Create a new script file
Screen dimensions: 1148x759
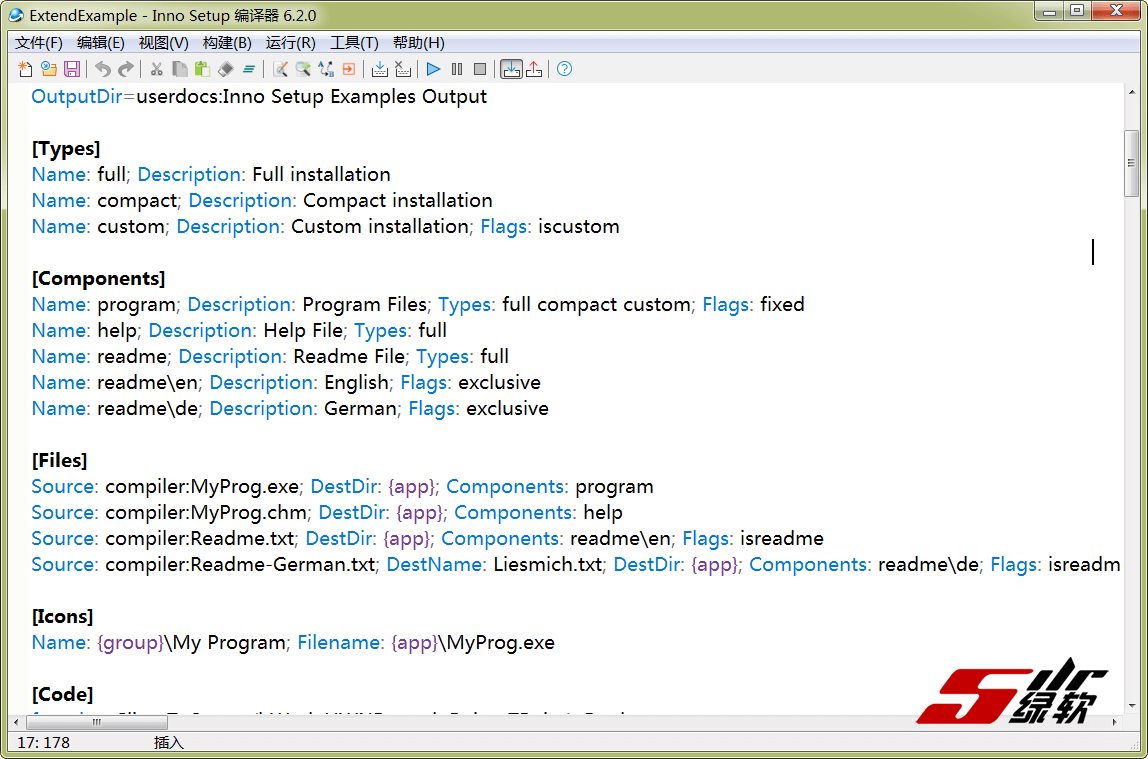[x=26, y=70]
